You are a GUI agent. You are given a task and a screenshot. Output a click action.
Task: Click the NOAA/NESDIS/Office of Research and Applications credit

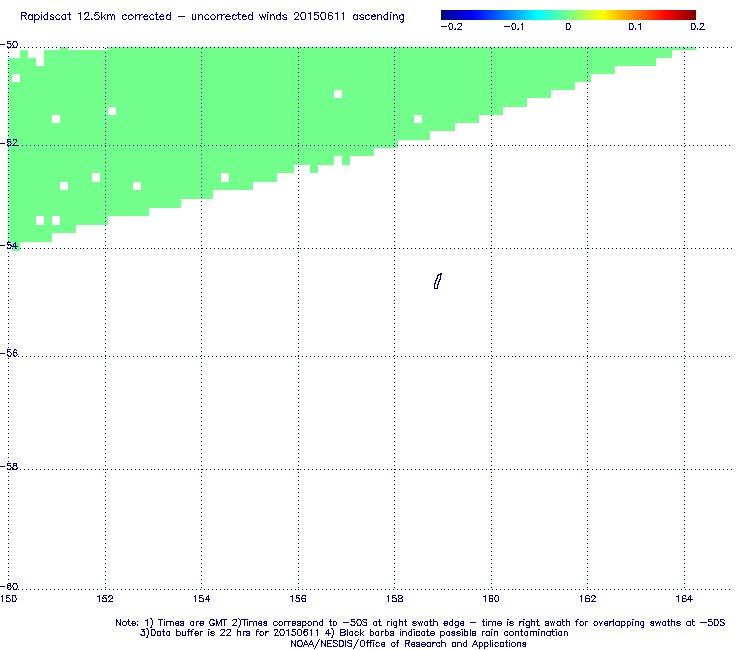(408, 644)
